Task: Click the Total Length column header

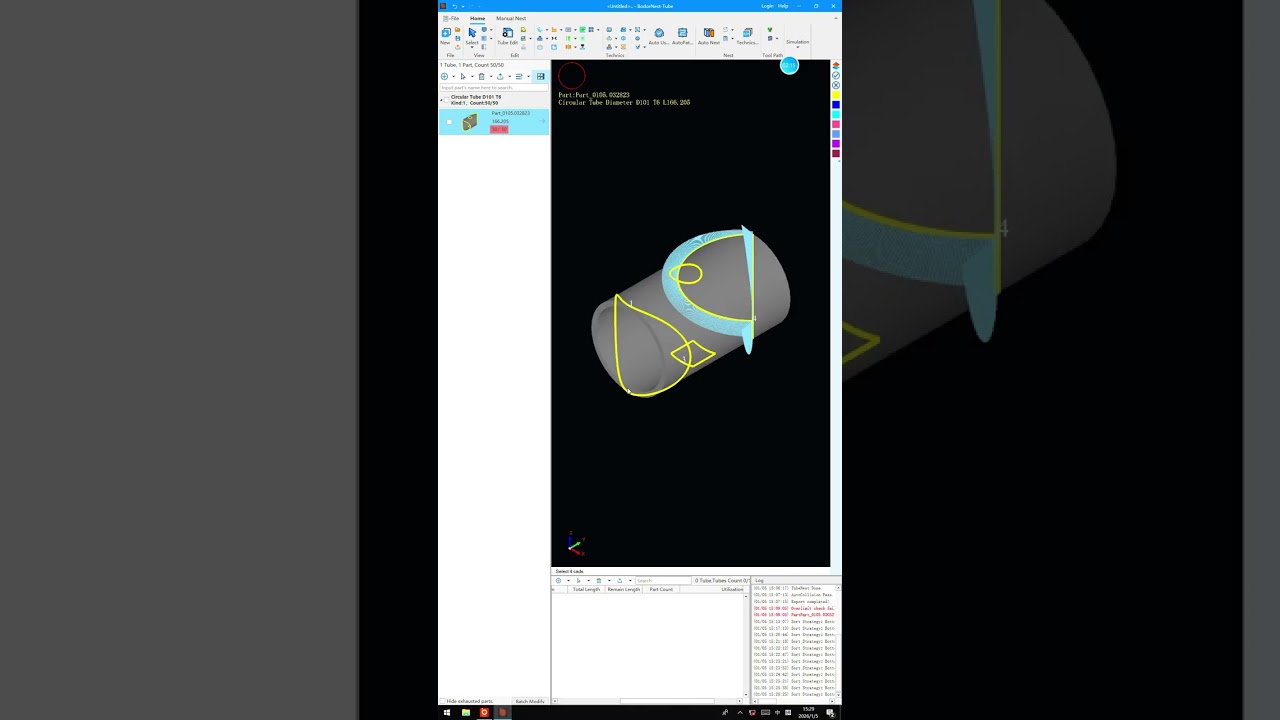Action: (586, 589)
